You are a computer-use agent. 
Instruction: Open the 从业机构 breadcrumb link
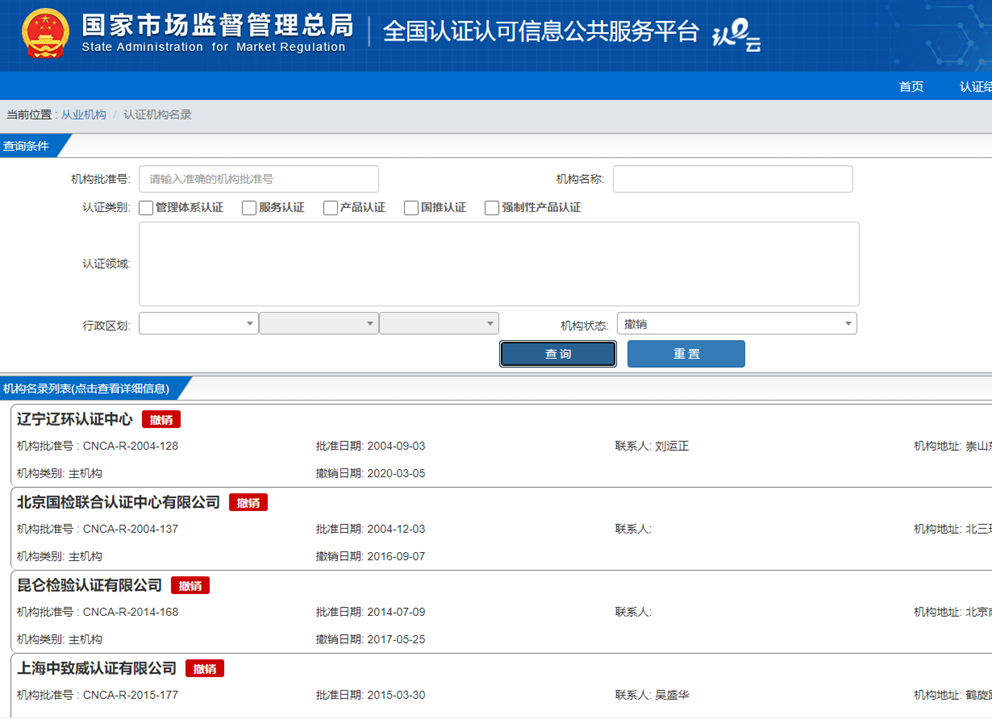(83, 114)
